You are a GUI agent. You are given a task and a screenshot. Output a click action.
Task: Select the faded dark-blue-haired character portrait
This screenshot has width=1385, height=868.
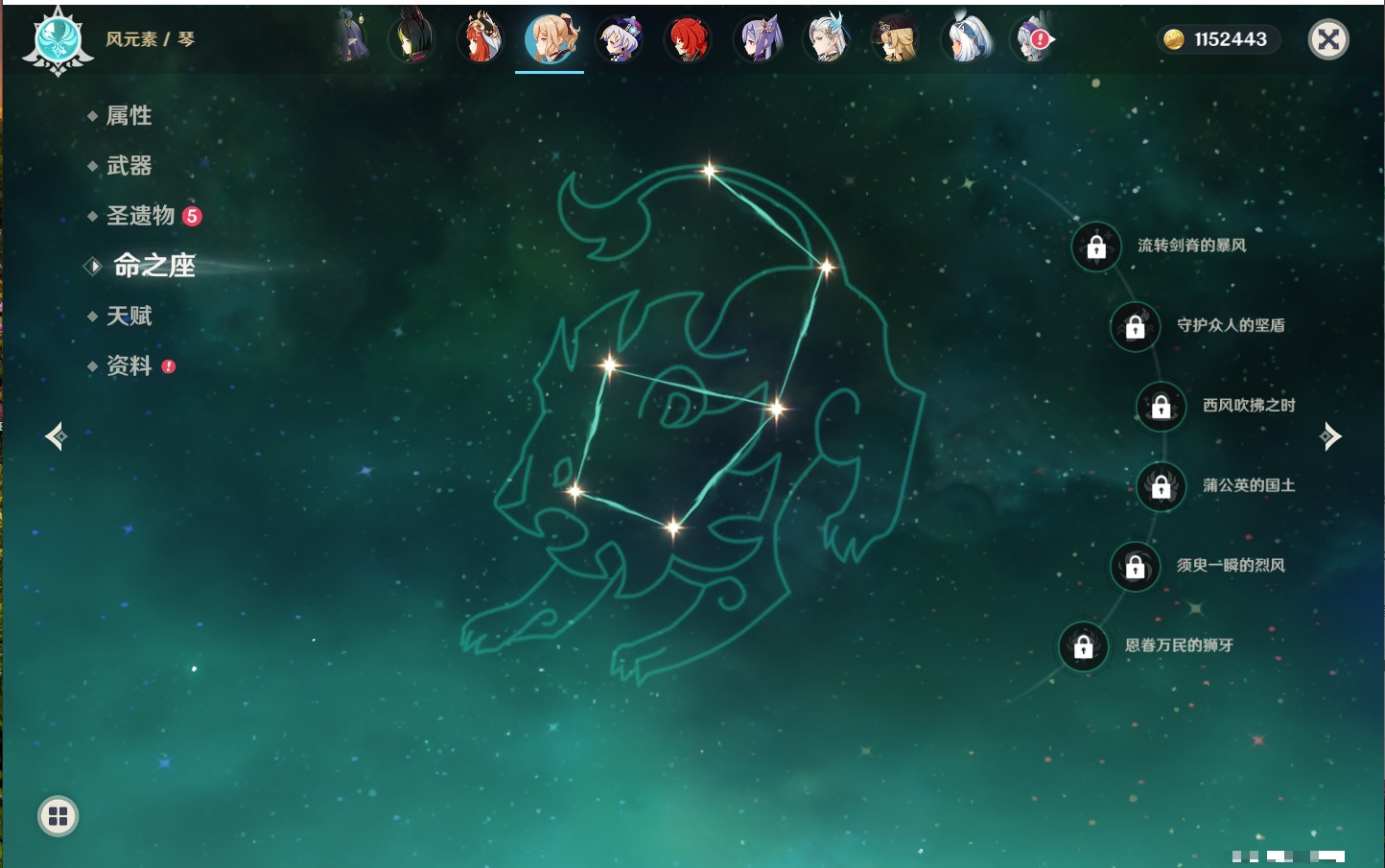pyautogui.click(x=352, y=38)
